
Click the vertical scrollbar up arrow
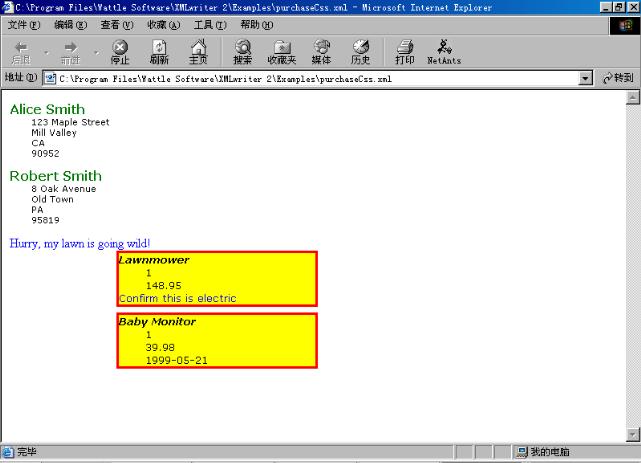click(632, 98)
